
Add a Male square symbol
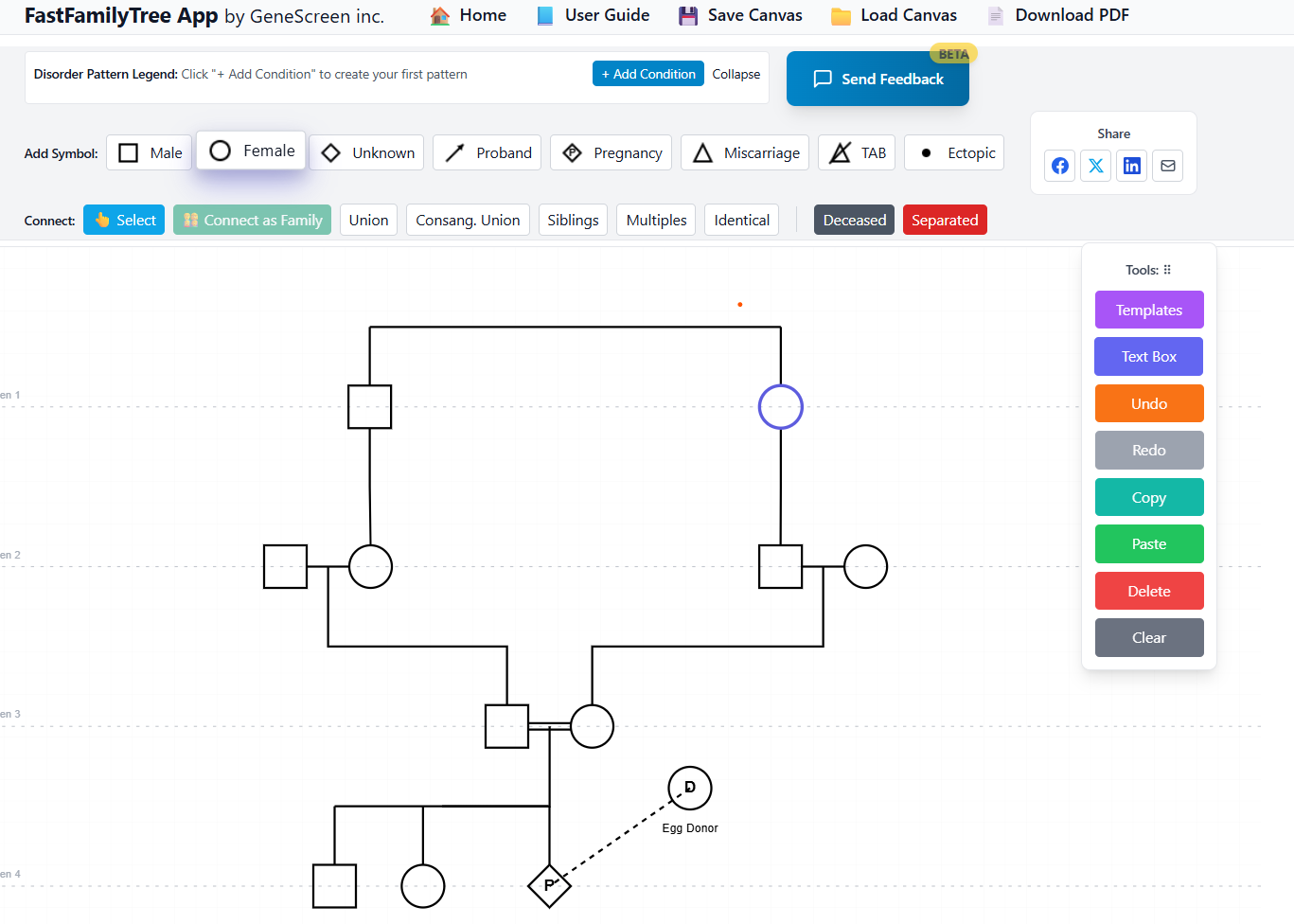(x=150, y=152)
